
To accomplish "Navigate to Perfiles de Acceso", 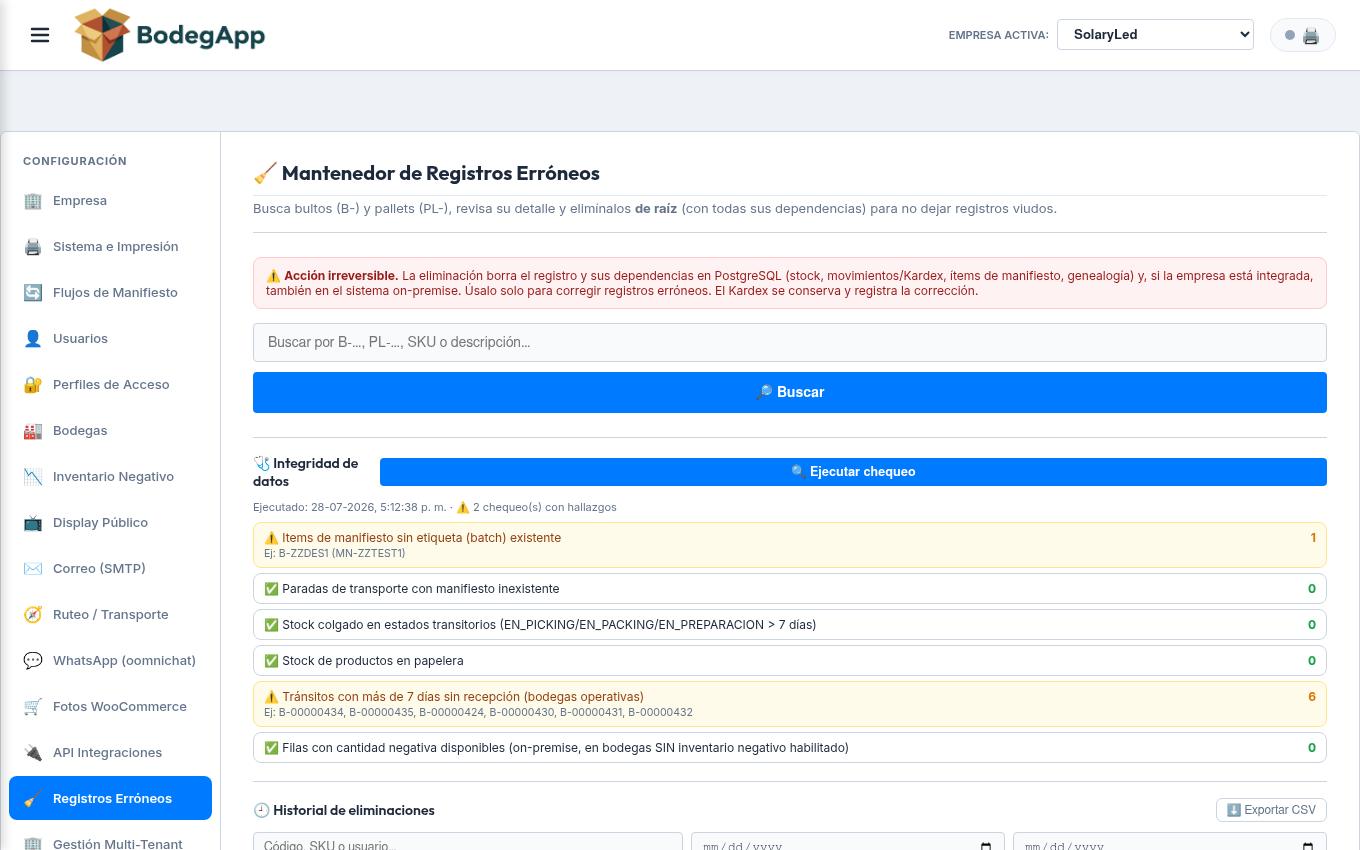I will tap(110, 385).
